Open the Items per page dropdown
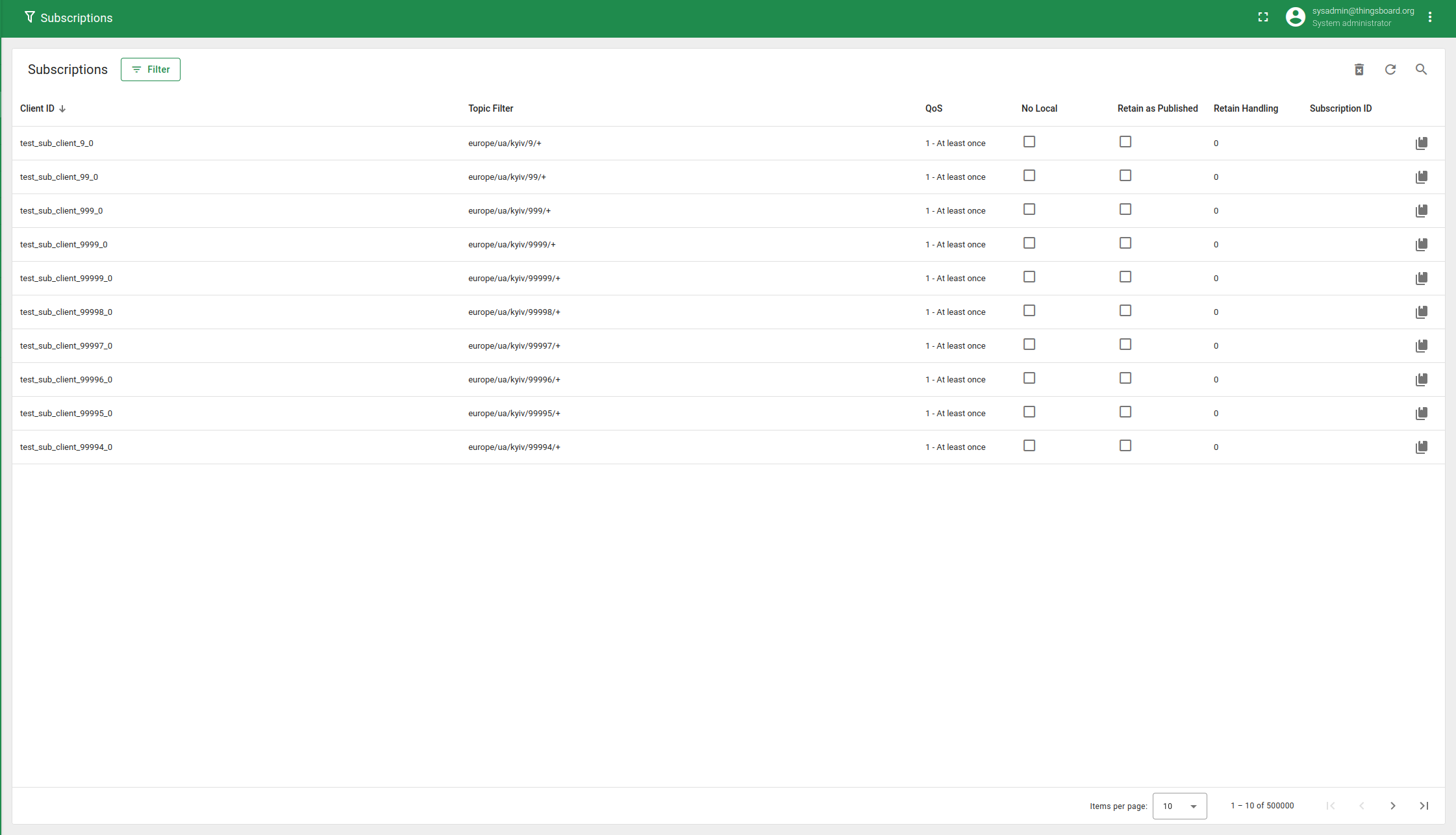1456x835 pixels. (x=1179, y=806)
